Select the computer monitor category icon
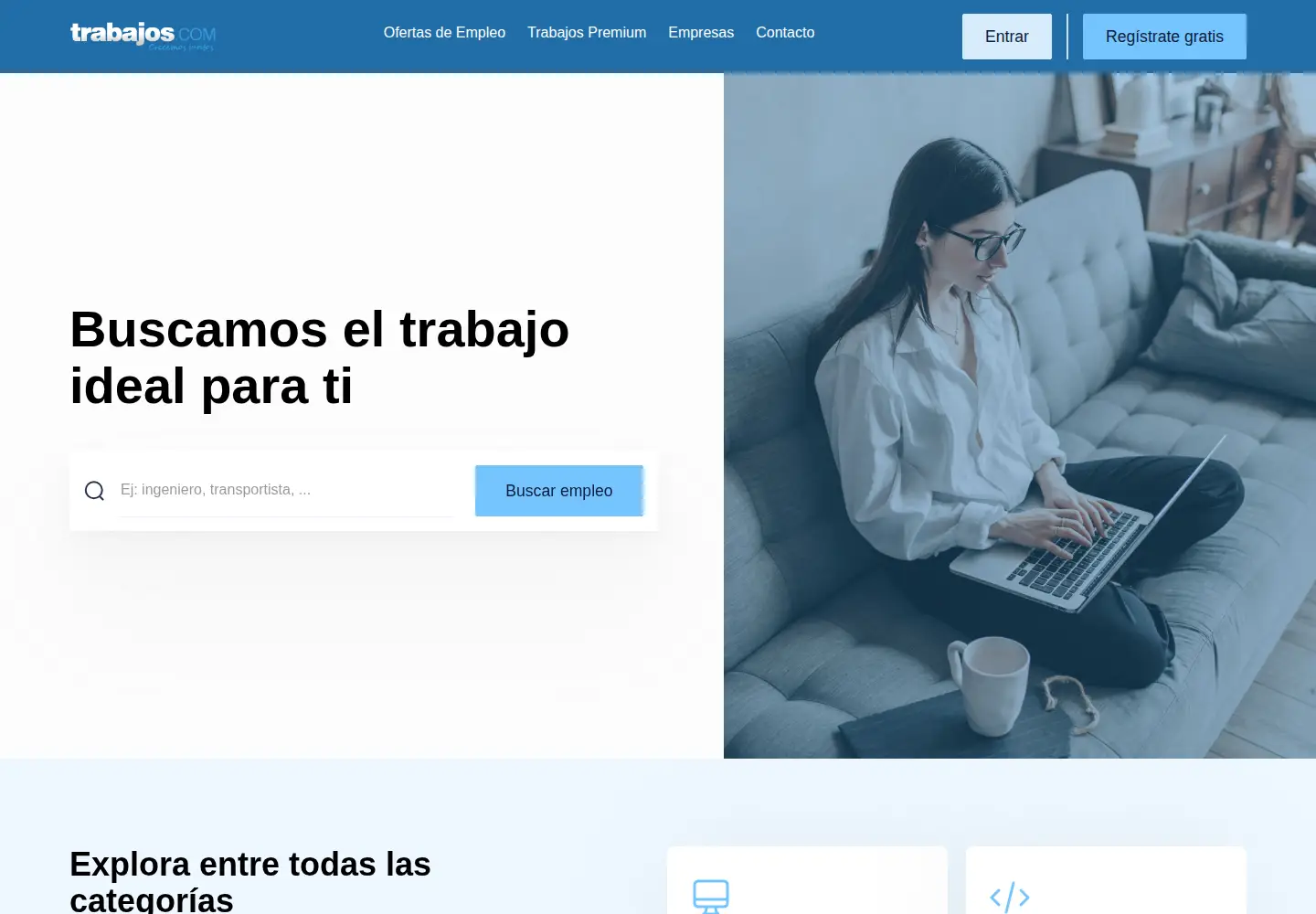The image size is (1316, 914). (x=711, y=897)
